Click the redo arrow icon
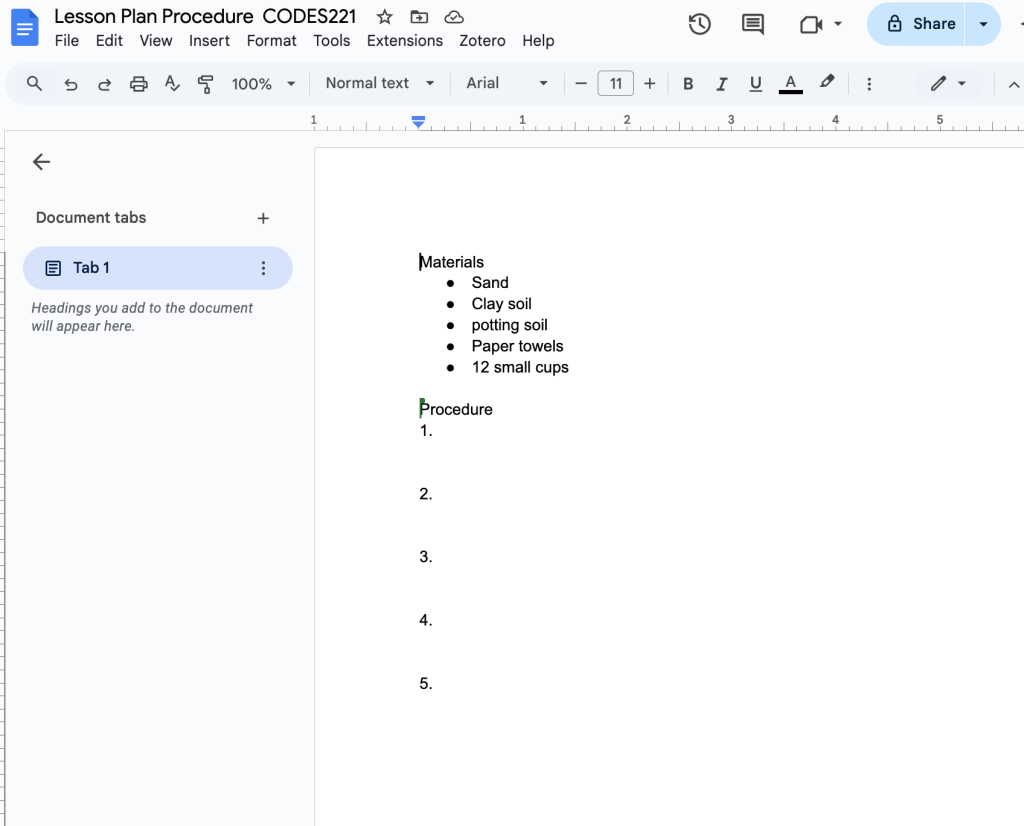 click(x=104, y=84)
